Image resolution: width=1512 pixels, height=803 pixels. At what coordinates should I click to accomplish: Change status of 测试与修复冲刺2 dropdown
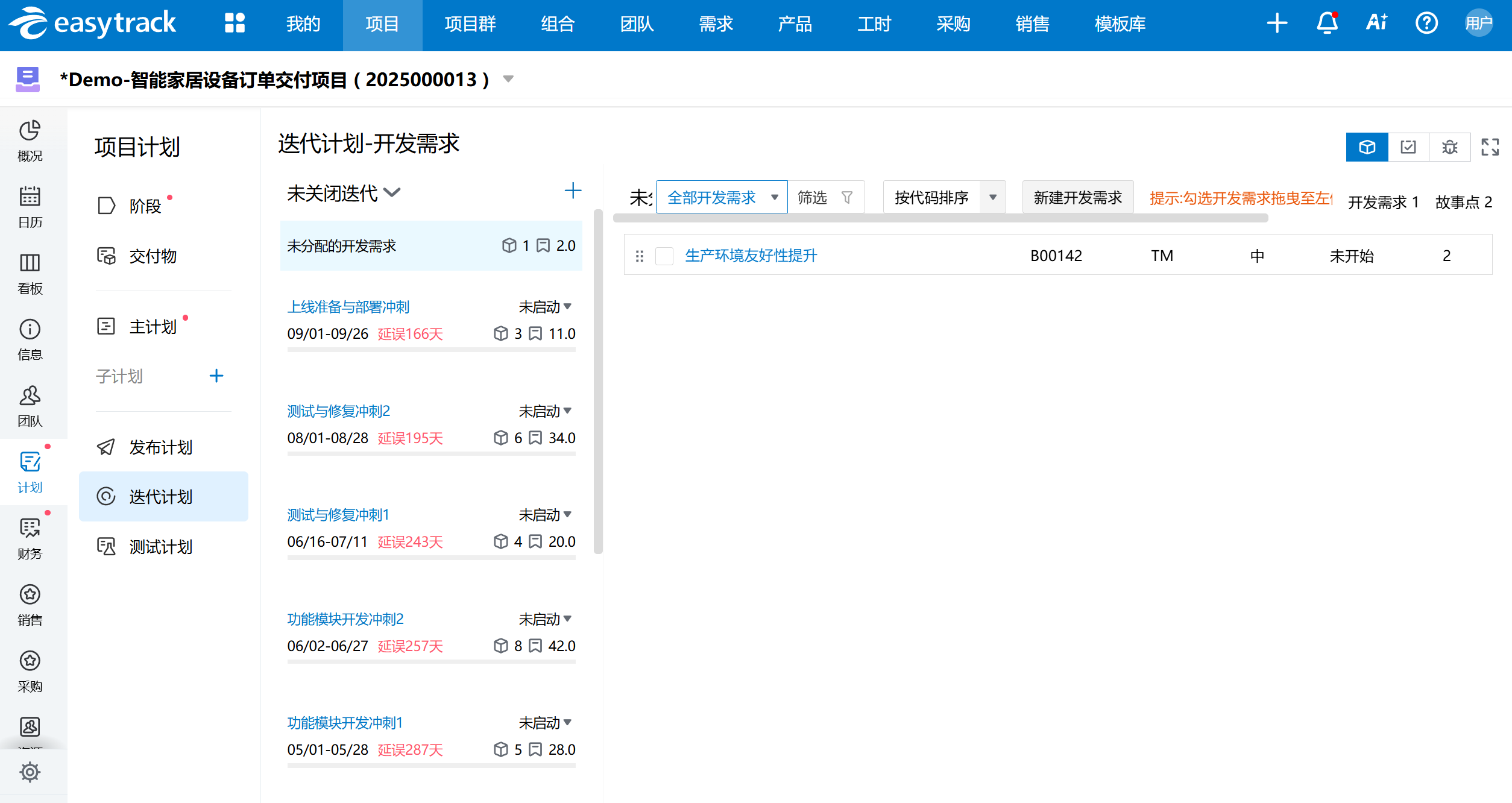[545, 411]
